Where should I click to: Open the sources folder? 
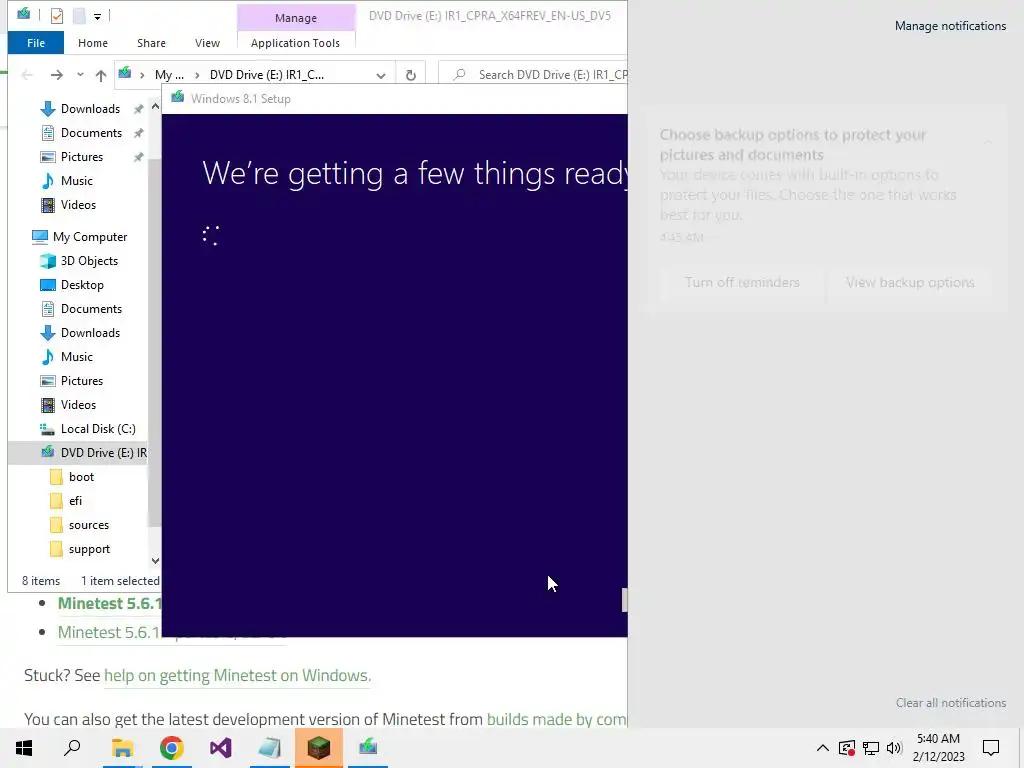tap(89, 525)
